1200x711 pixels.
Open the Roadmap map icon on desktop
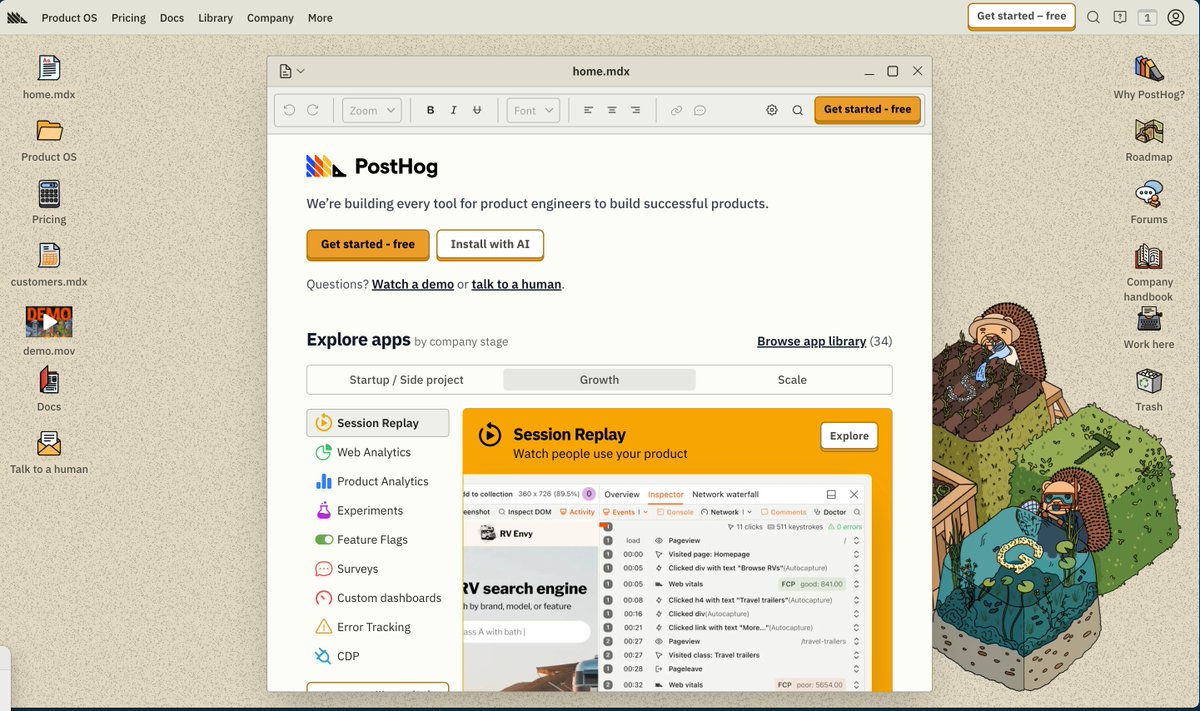[x=1149, y=131]
